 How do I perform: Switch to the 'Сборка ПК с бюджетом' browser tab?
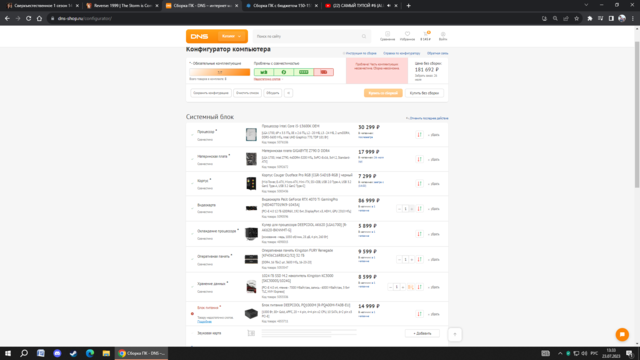click(x=281, y=6)
